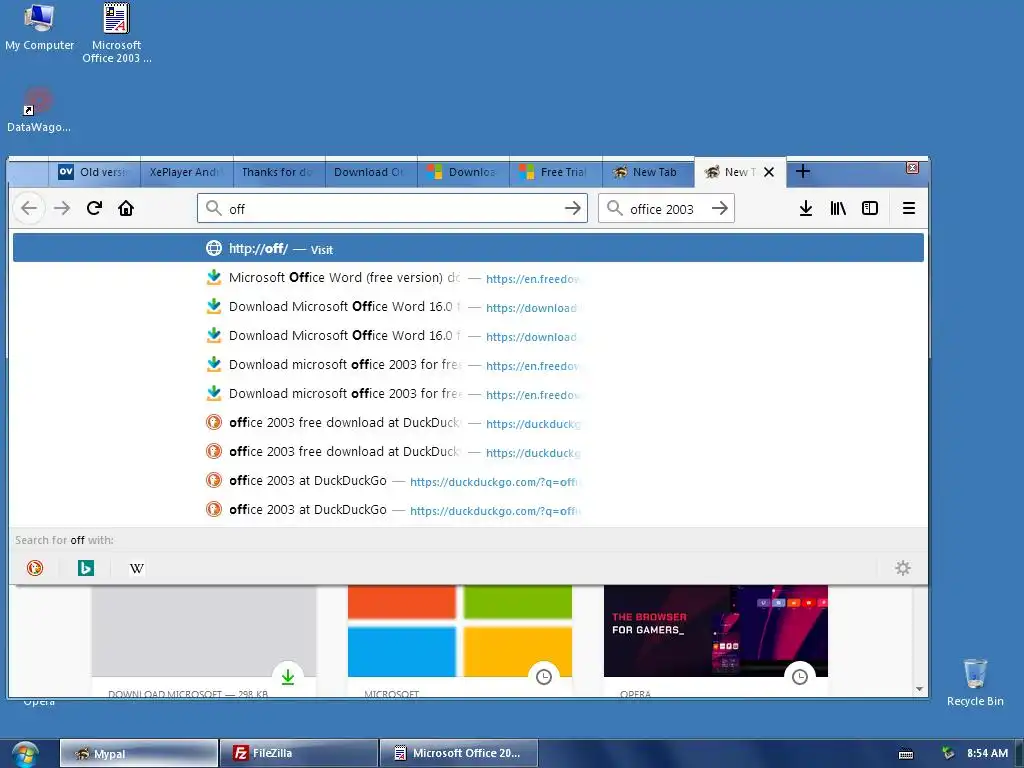Select first 'office 2003 free download at DuckDuckGo' suggestion
Viewport: 1024px width, 768px height.
coord(468,423)
